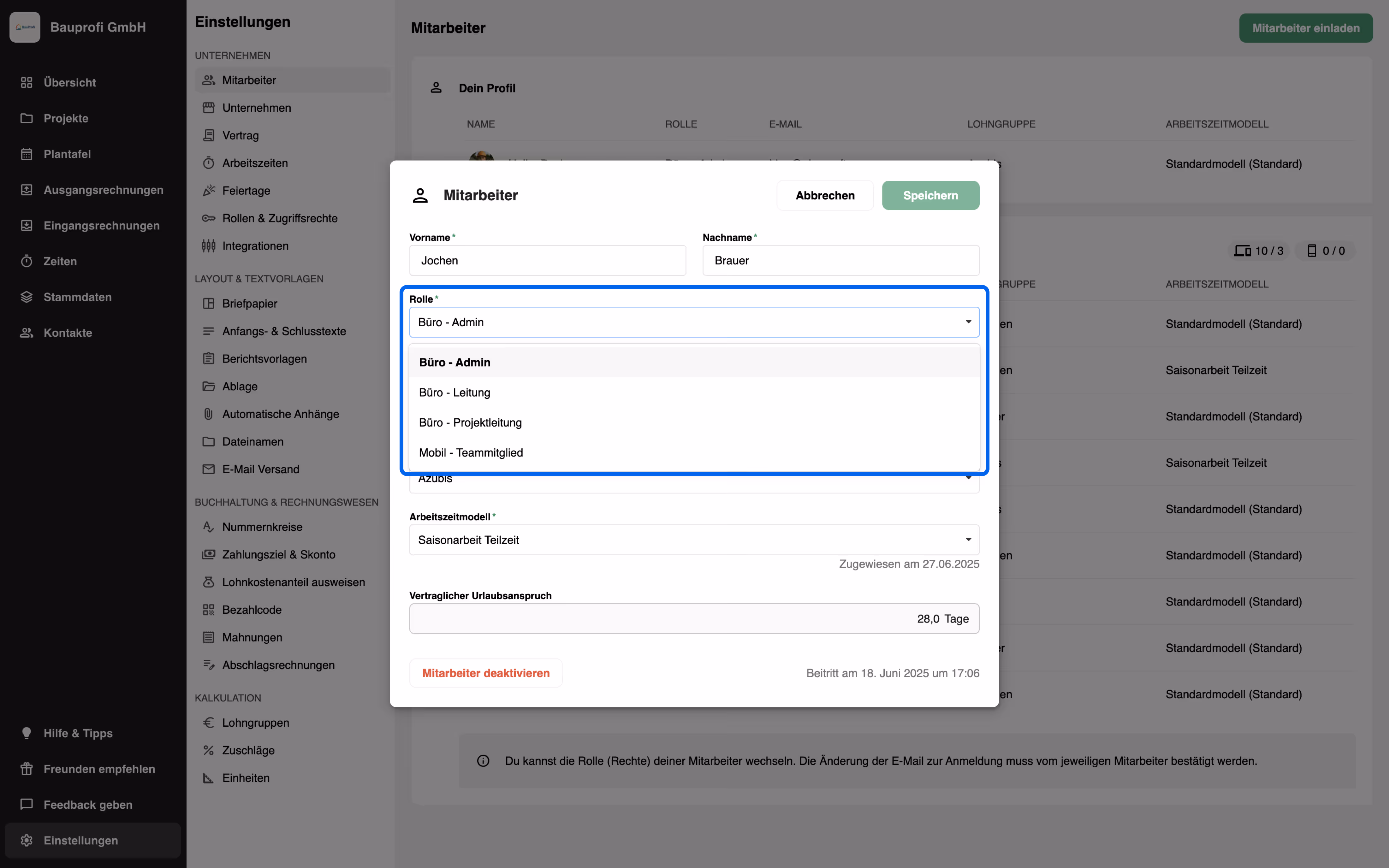The width and height of the screenshot is (1390, 868).
Task: Click the Stammdaten layers icon
Action: (27, 297)
